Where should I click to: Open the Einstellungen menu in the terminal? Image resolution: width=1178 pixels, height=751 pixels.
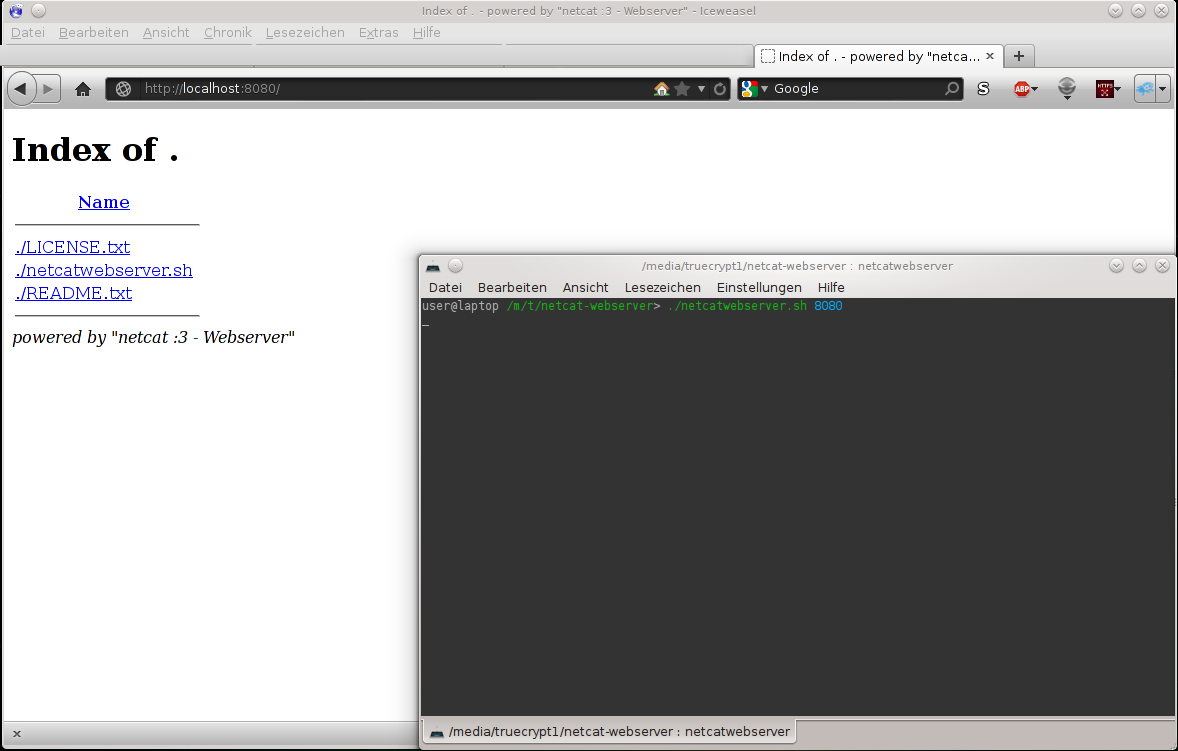pos(759,287)
